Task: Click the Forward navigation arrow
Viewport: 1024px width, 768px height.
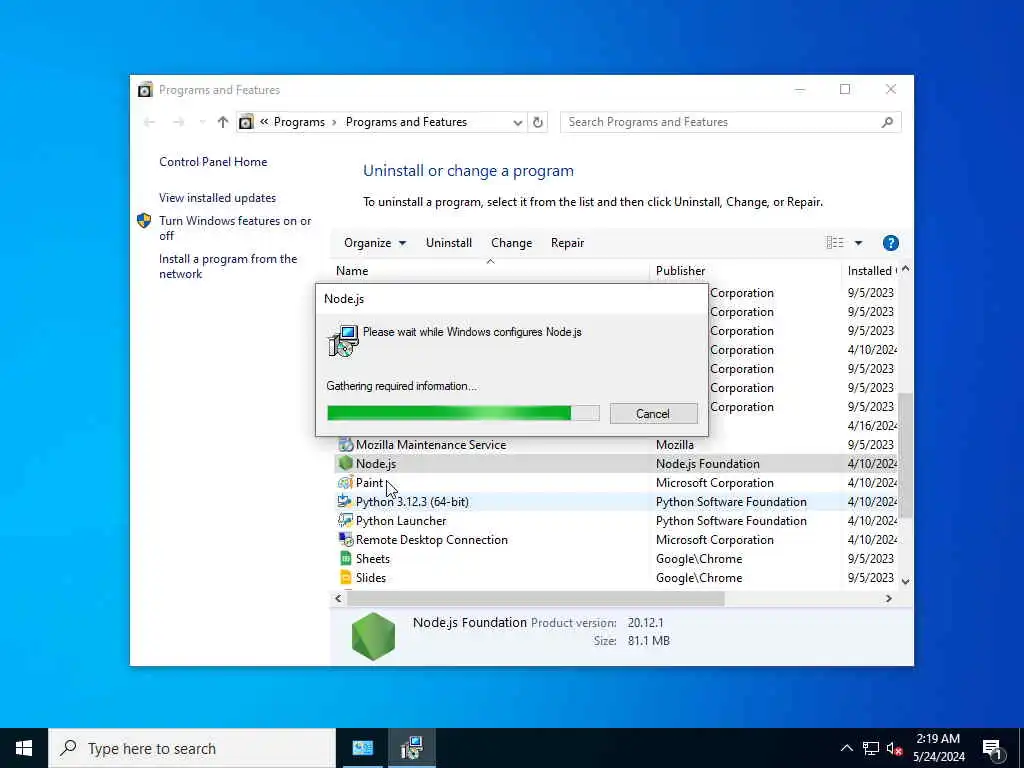Action: coord(178,122)
